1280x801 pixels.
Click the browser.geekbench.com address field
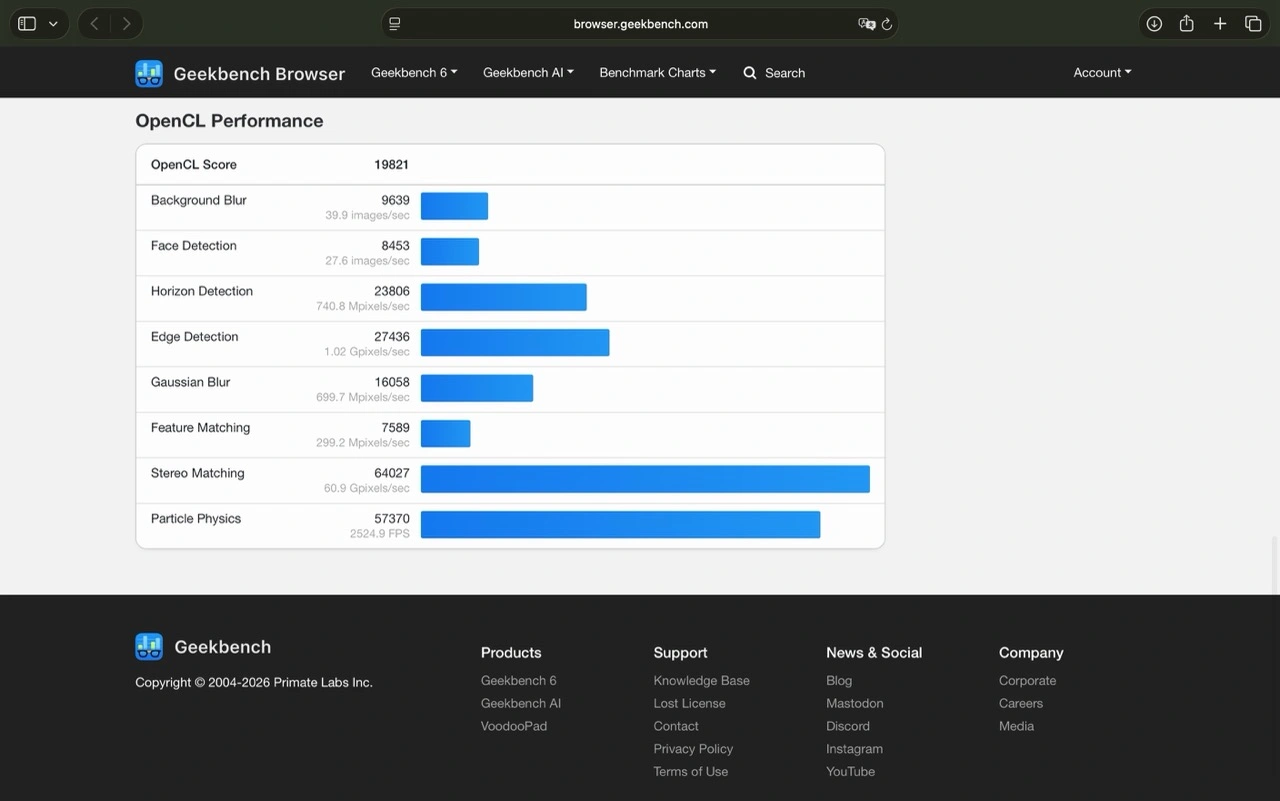point(640,24)
